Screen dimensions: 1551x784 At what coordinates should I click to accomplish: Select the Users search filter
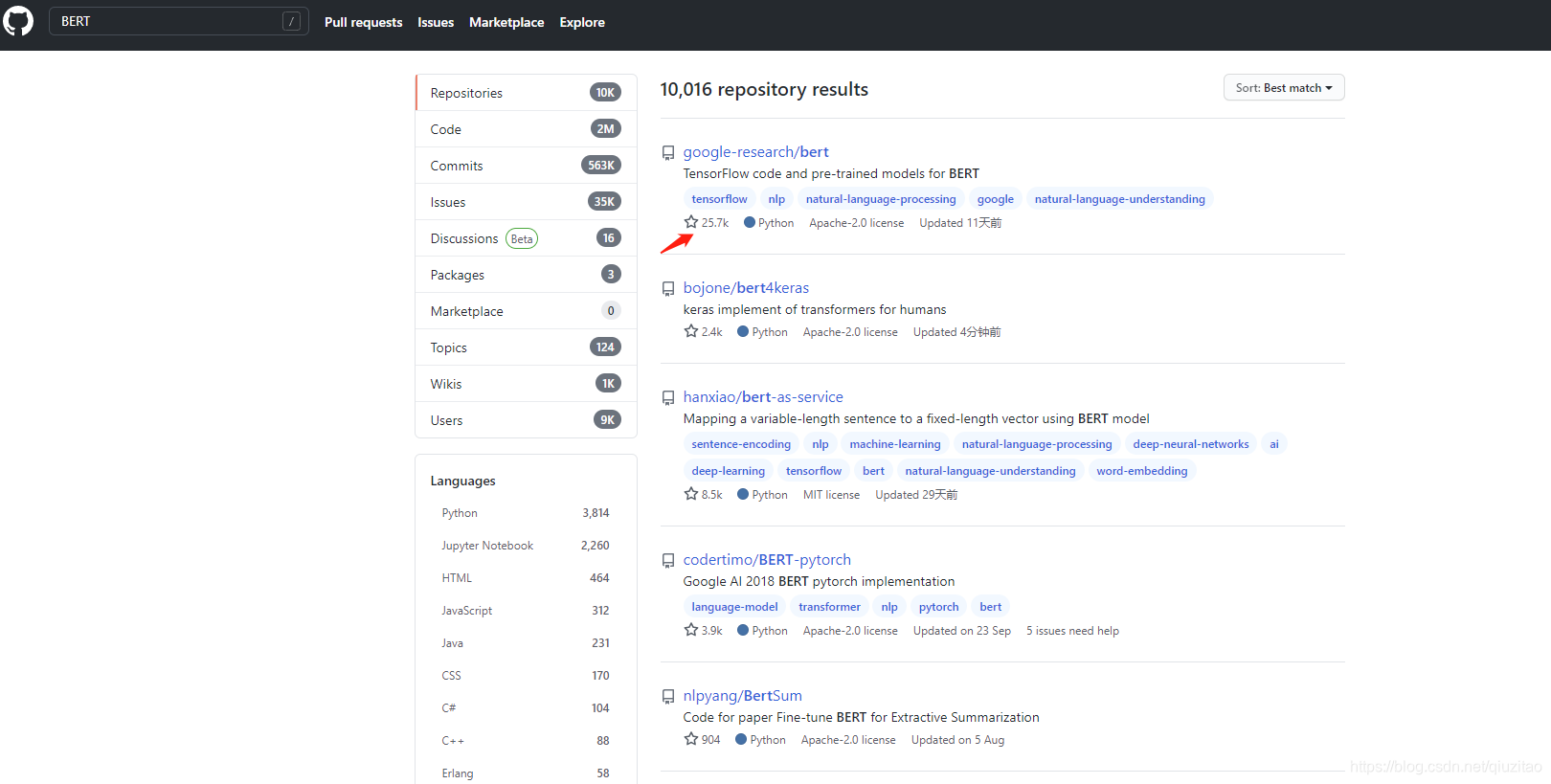[x=526, y=420]
